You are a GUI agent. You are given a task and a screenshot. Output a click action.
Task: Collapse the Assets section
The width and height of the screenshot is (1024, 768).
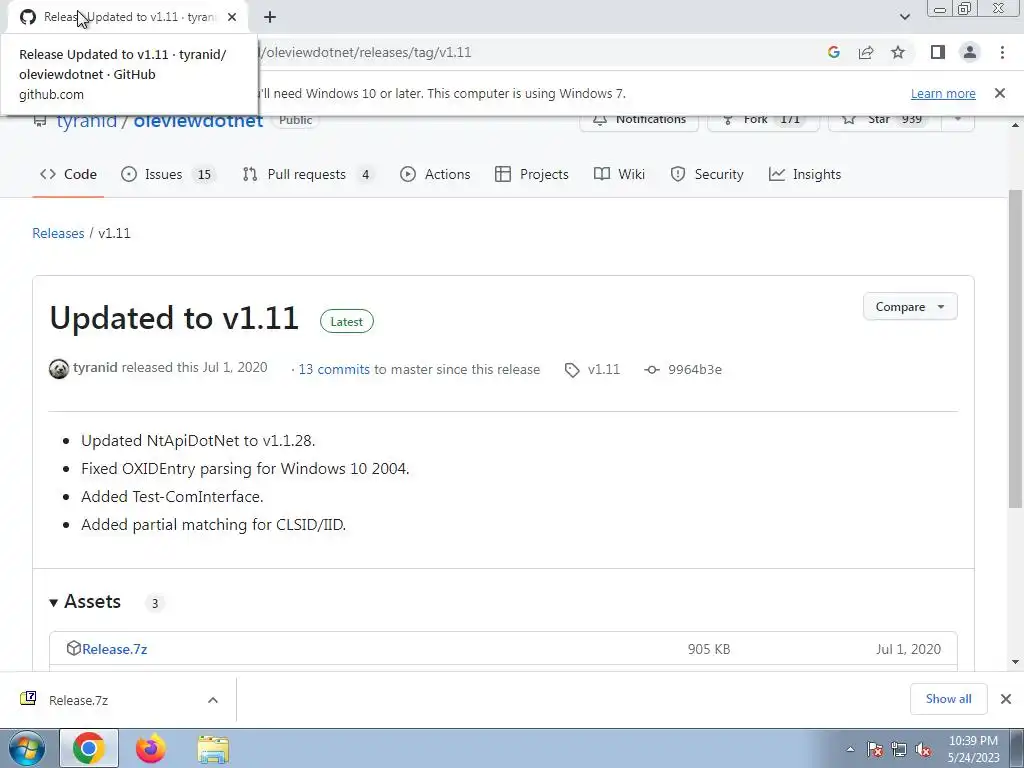(86, 601)
